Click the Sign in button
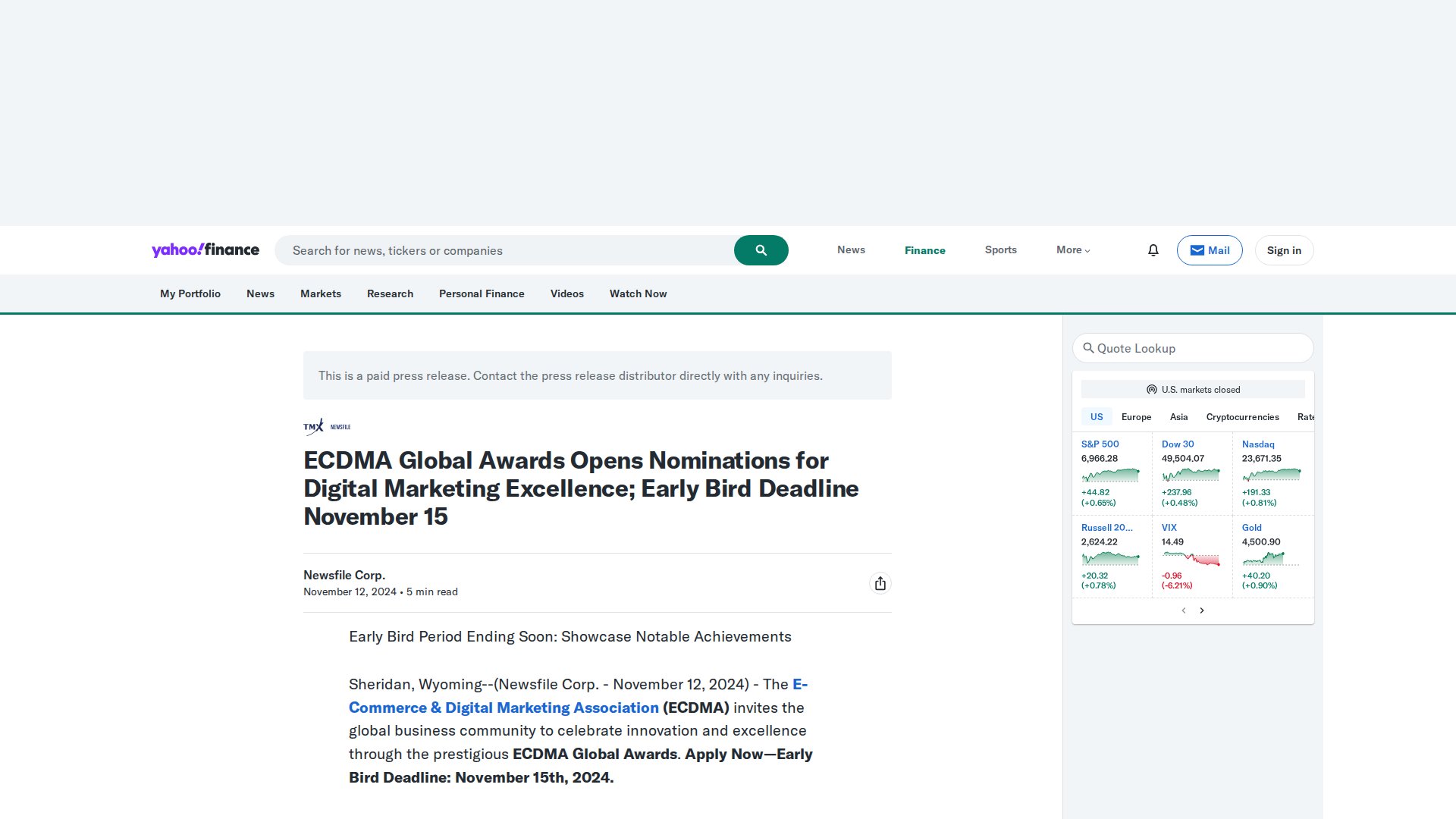The width and height of the screenshot is (1456, 819). pos(1283,249)
